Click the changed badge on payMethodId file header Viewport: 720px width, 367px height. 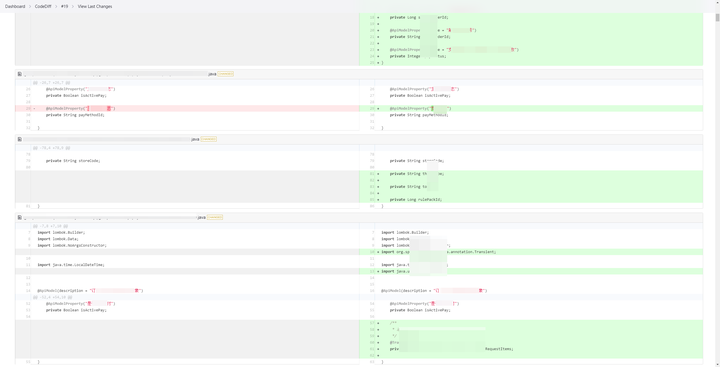pyautogui.click(x=225, y=74)
